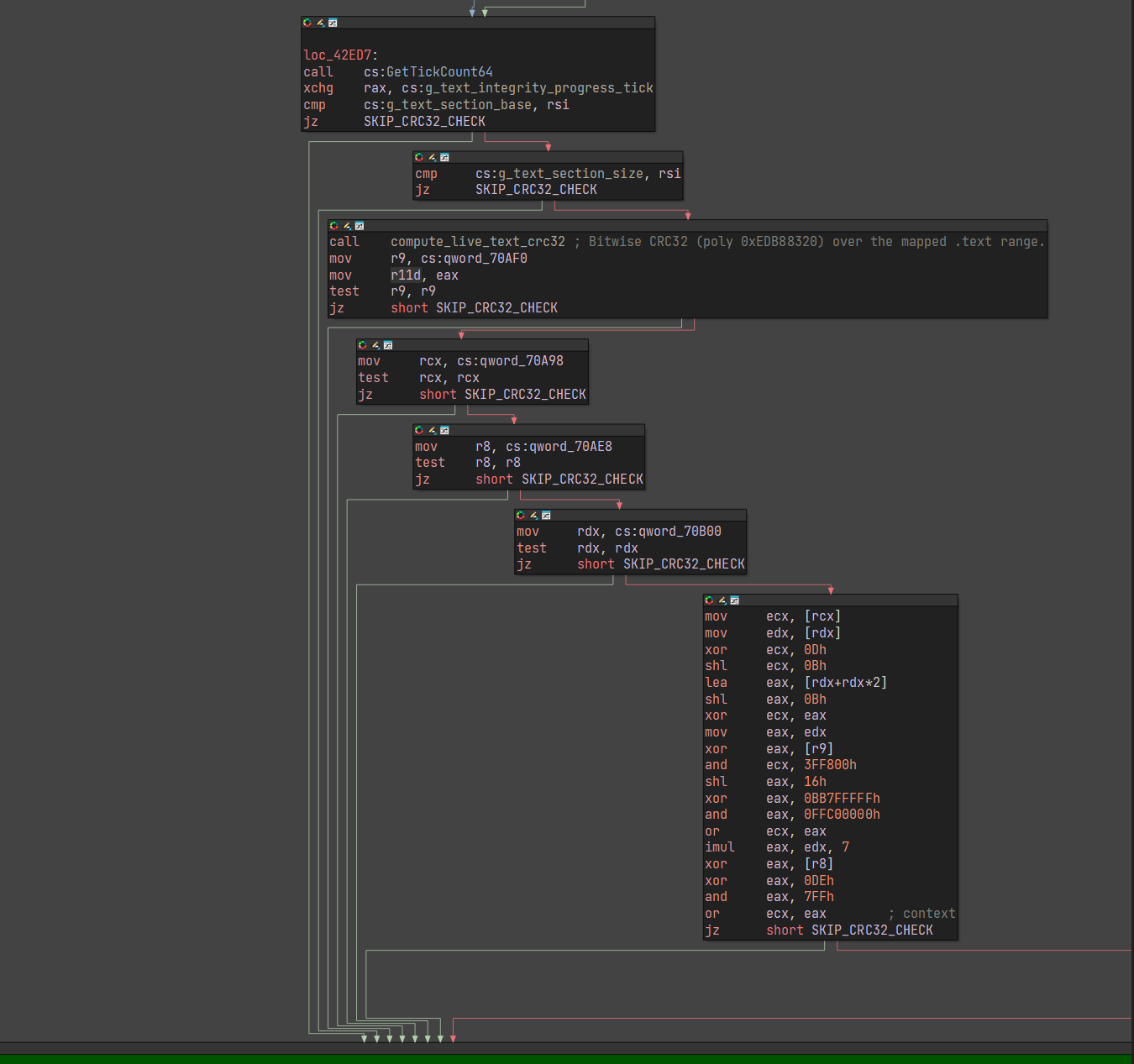
Task: Select g_text_integrity_progress_tick operand
Action: (538, 88)
